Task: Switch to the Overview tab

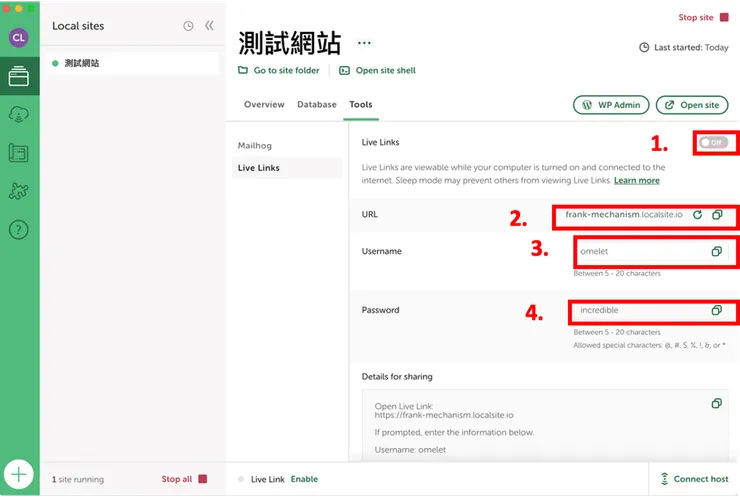Action: click(x=264, y=104)
